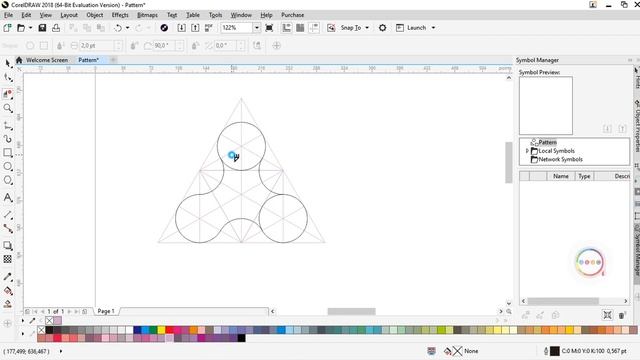Choose the Connector tool
This screenshot has height=360, width=640.
7,228
